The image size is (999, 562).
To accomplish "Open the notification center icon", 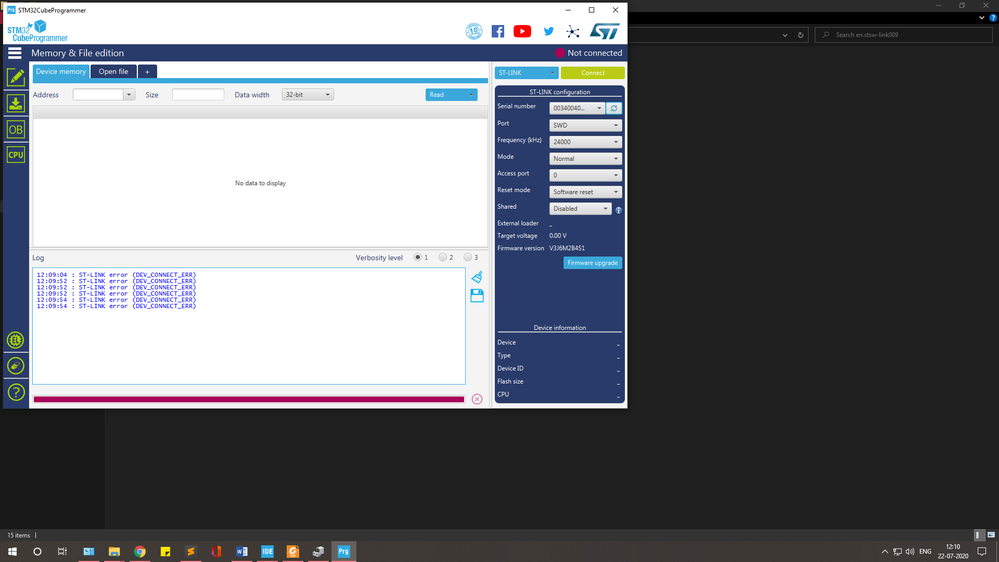I will (x=982, y=552).
